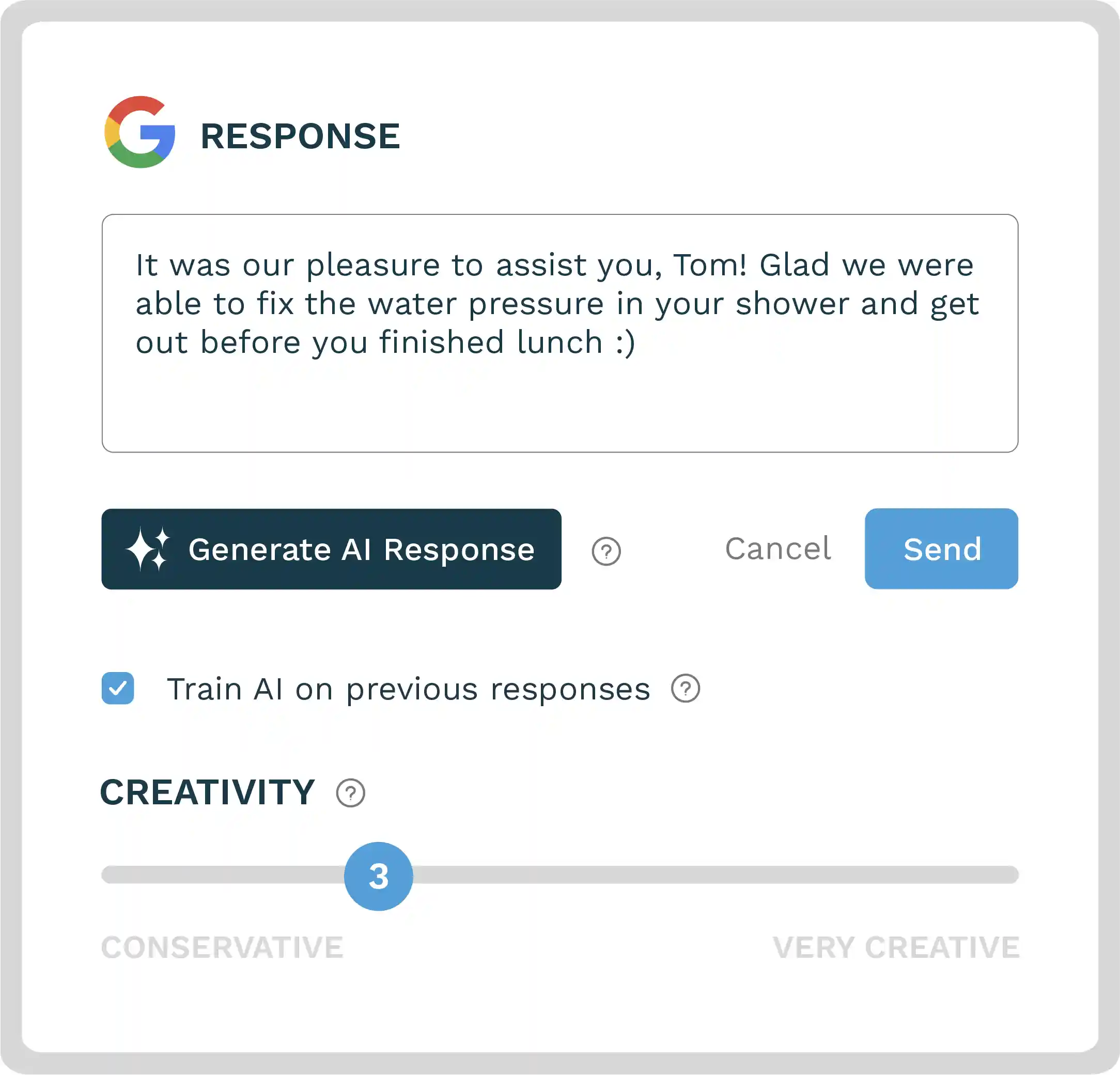
Task: Click the question mark beside the checkbox label
Action: (x=685, y=689)
